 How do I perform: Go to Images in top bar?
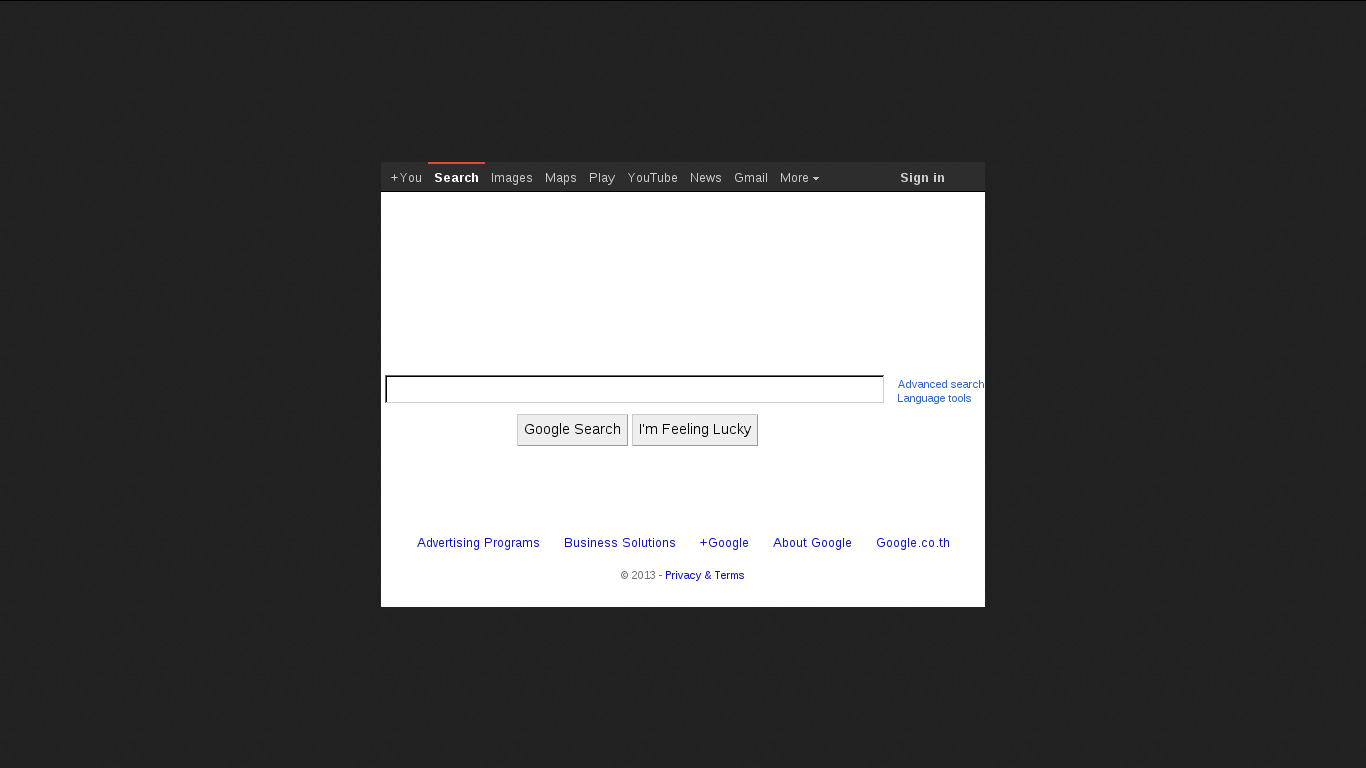tap(512, 178)
